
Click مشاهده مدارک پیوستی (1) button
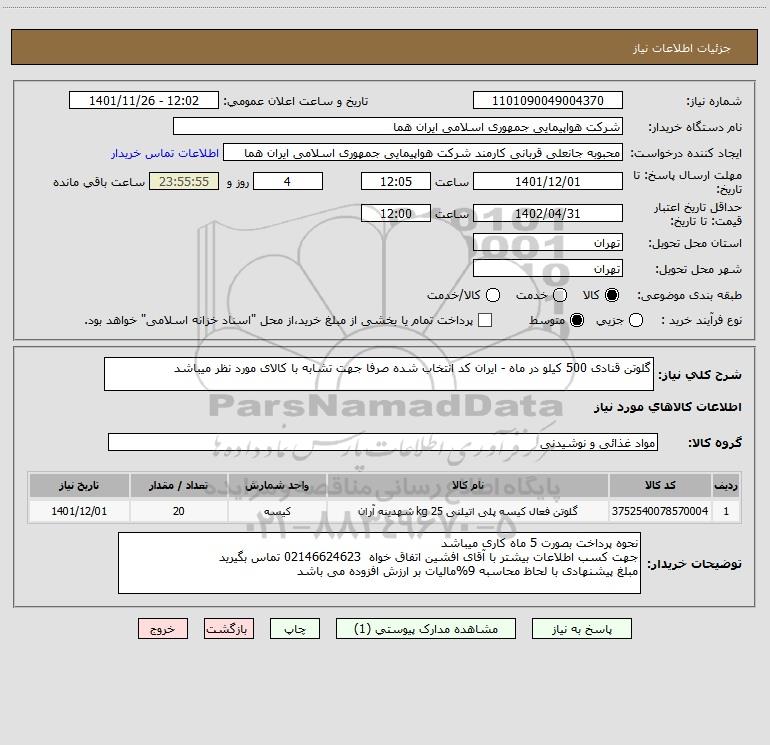click(426, 629)
